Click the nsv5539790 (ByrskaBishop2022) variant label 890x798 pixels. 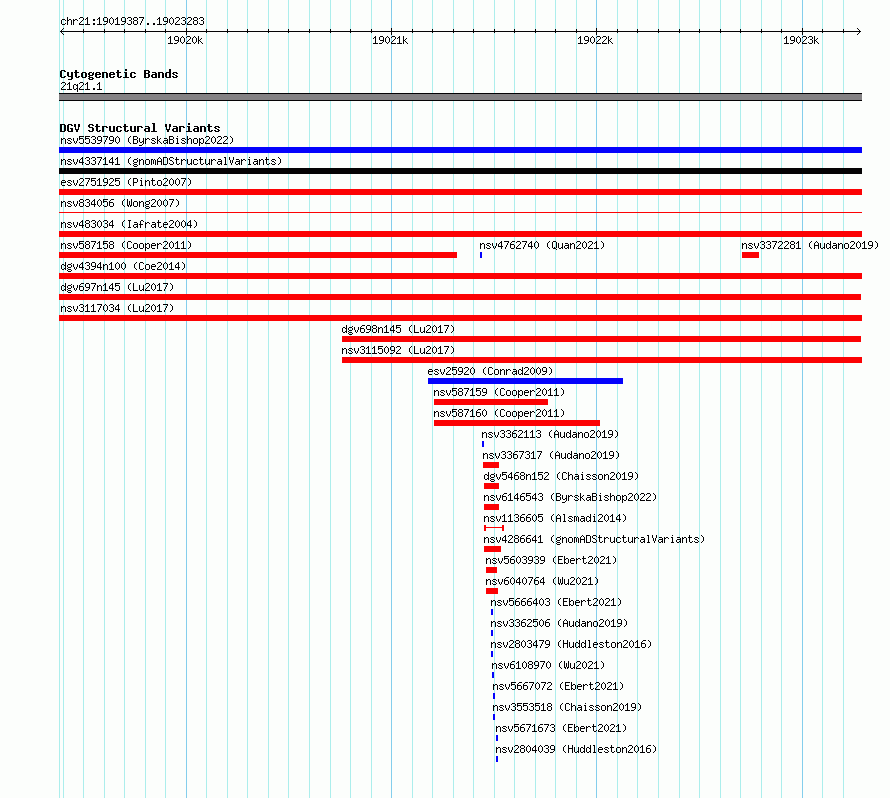coord(147,140)
